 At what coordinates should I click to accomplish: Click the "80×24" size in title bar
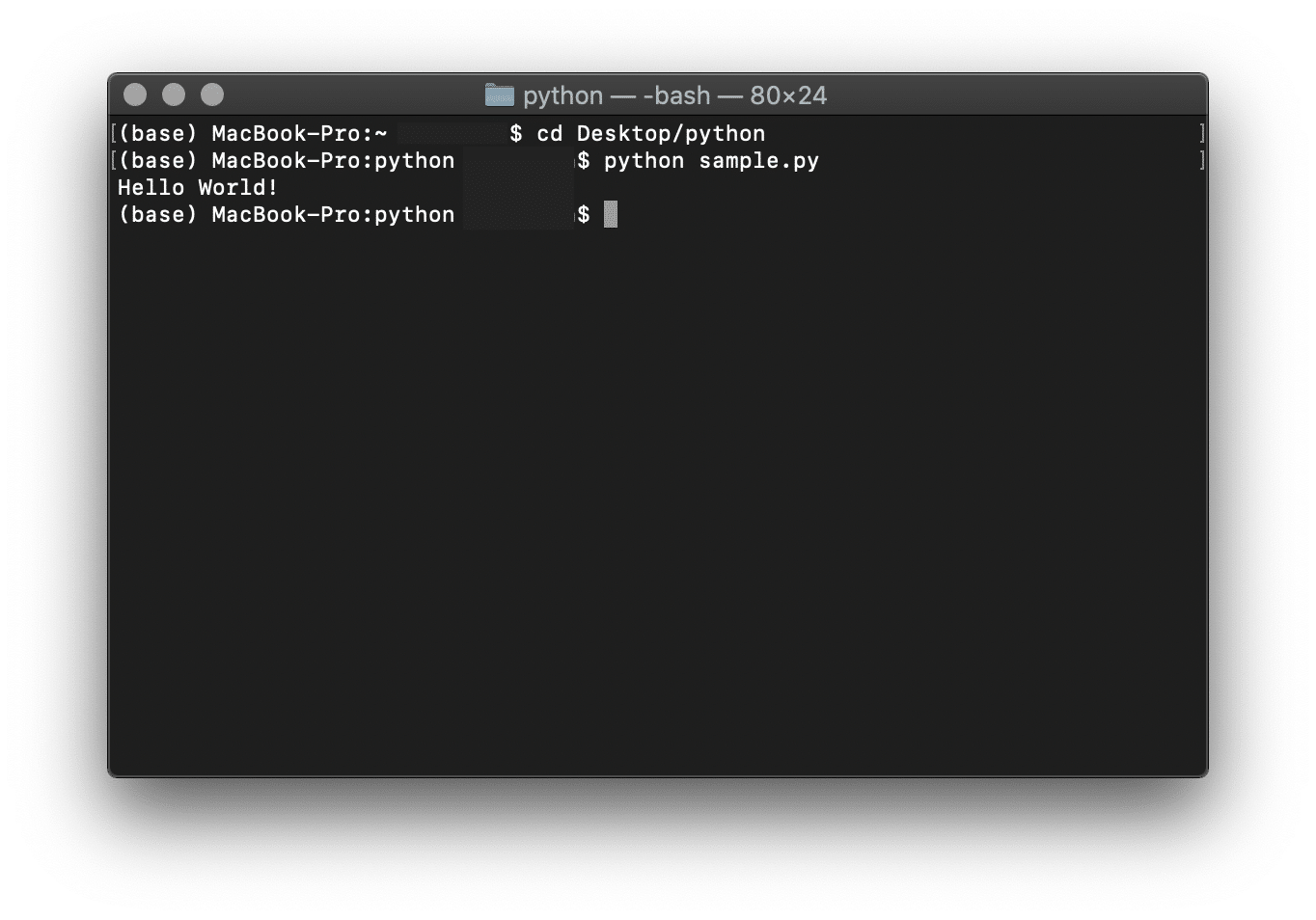click(x=788, y=95)
